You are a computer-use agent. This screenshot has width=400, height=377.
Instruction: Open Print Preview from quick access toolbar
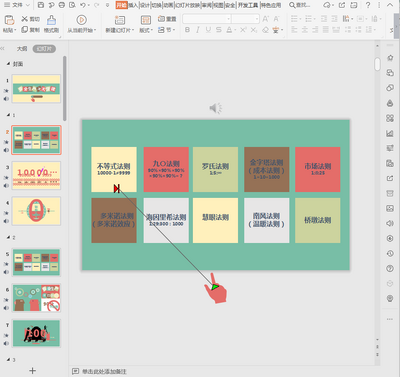(x=72, y=5)
